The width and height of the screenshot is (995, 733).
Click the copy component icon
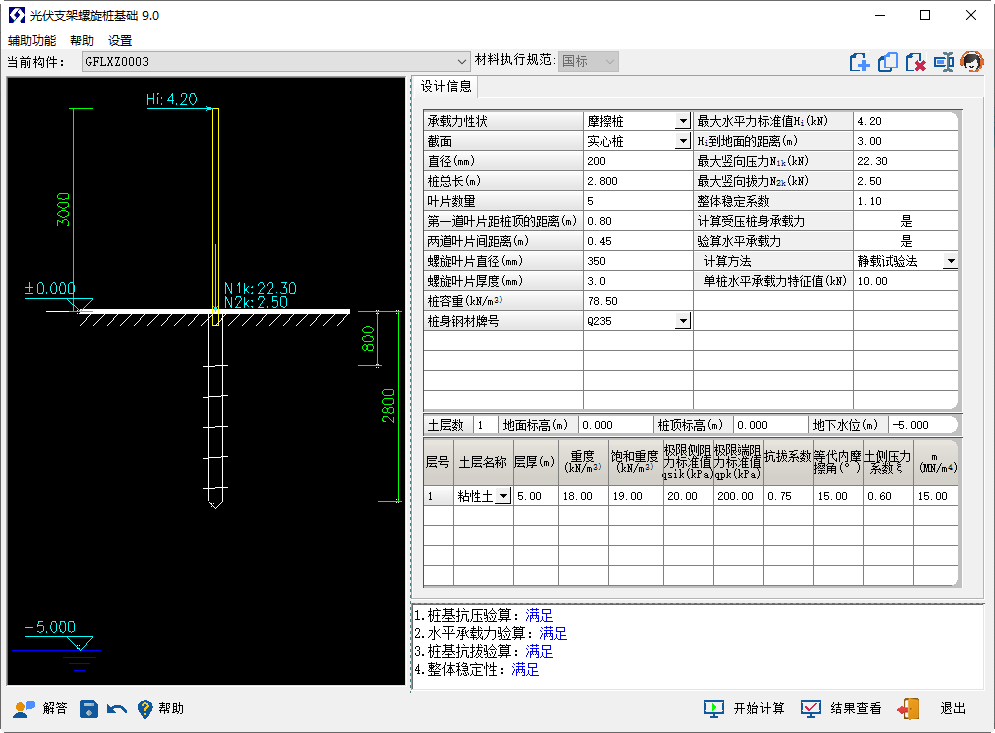click(887, 62)
